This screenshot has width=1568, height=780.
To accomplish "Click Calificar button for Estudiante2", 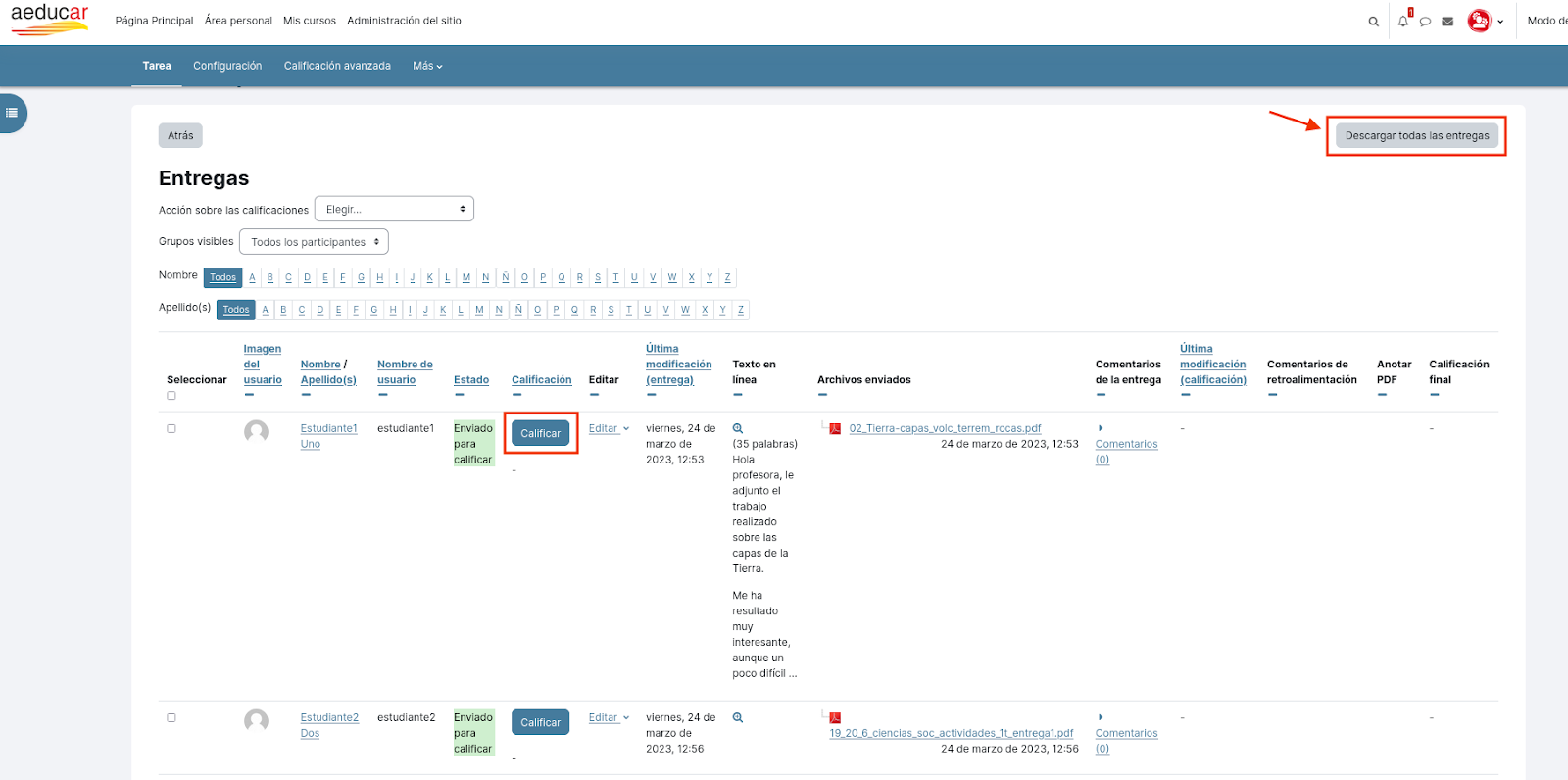I will (x=540, y=722).
